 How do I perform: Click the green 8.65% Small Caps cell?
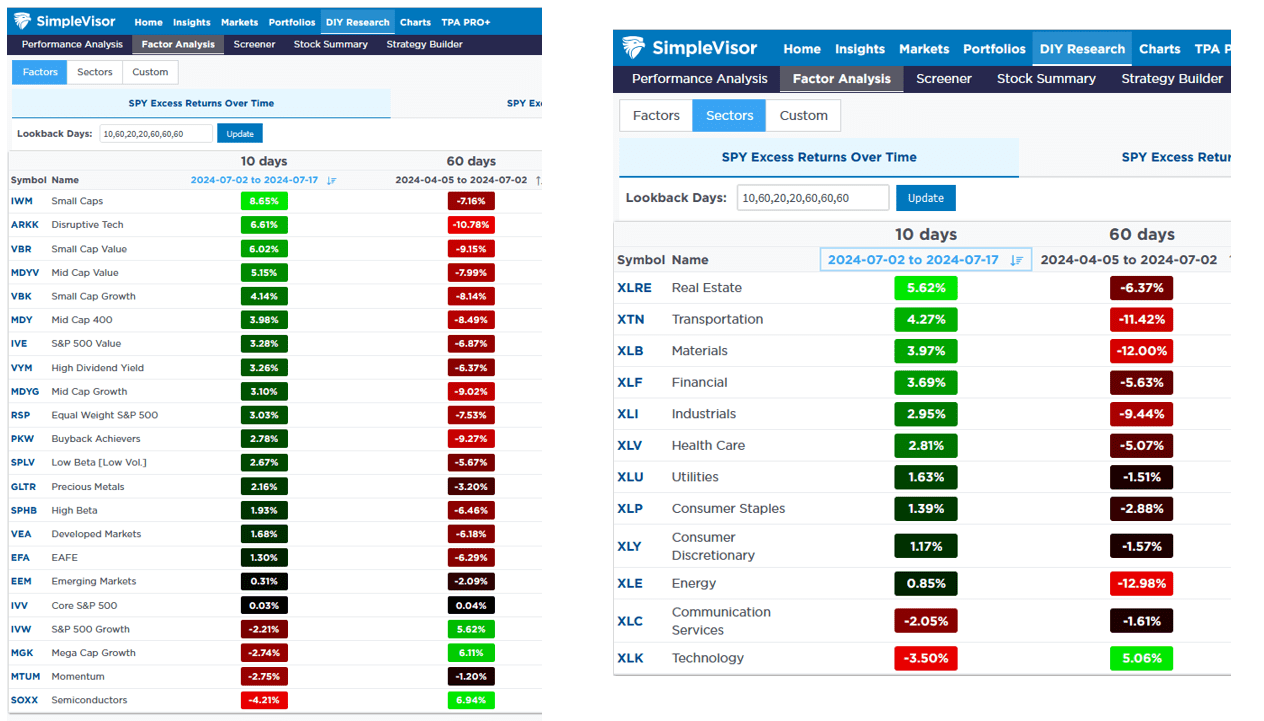coord(264,201)
